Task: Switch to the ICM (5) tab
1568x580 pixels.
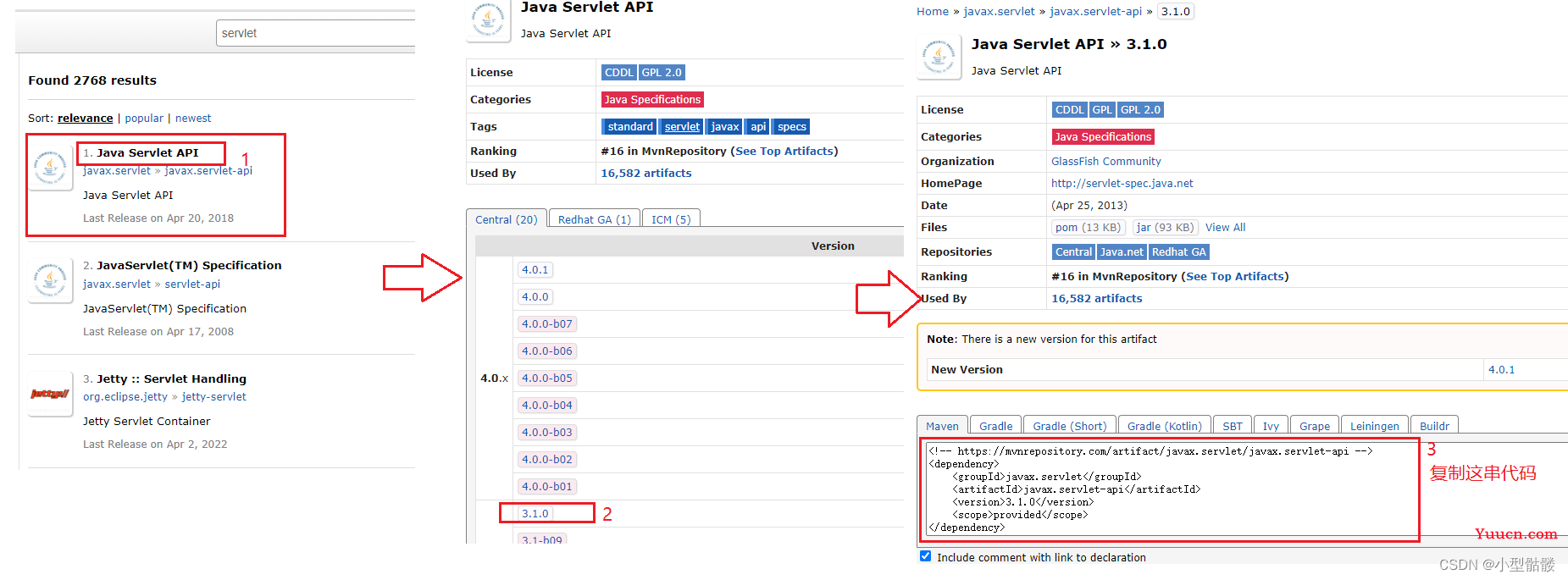Action: (x=671, y=219)
